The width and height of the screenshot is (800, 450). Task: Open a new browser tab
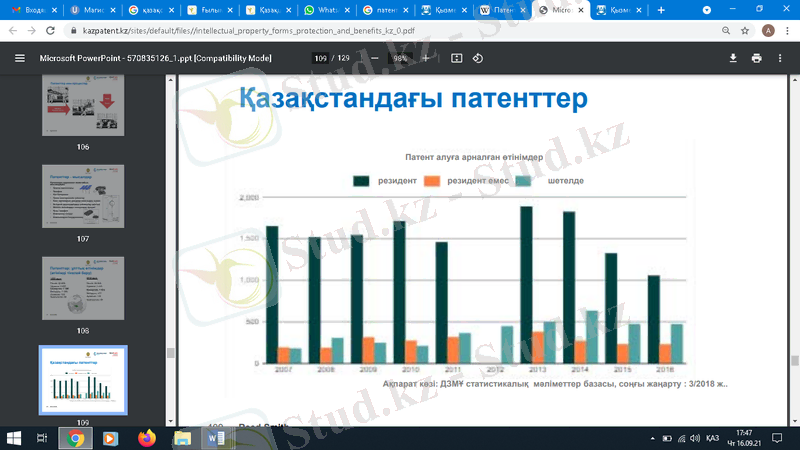(660, 10)
